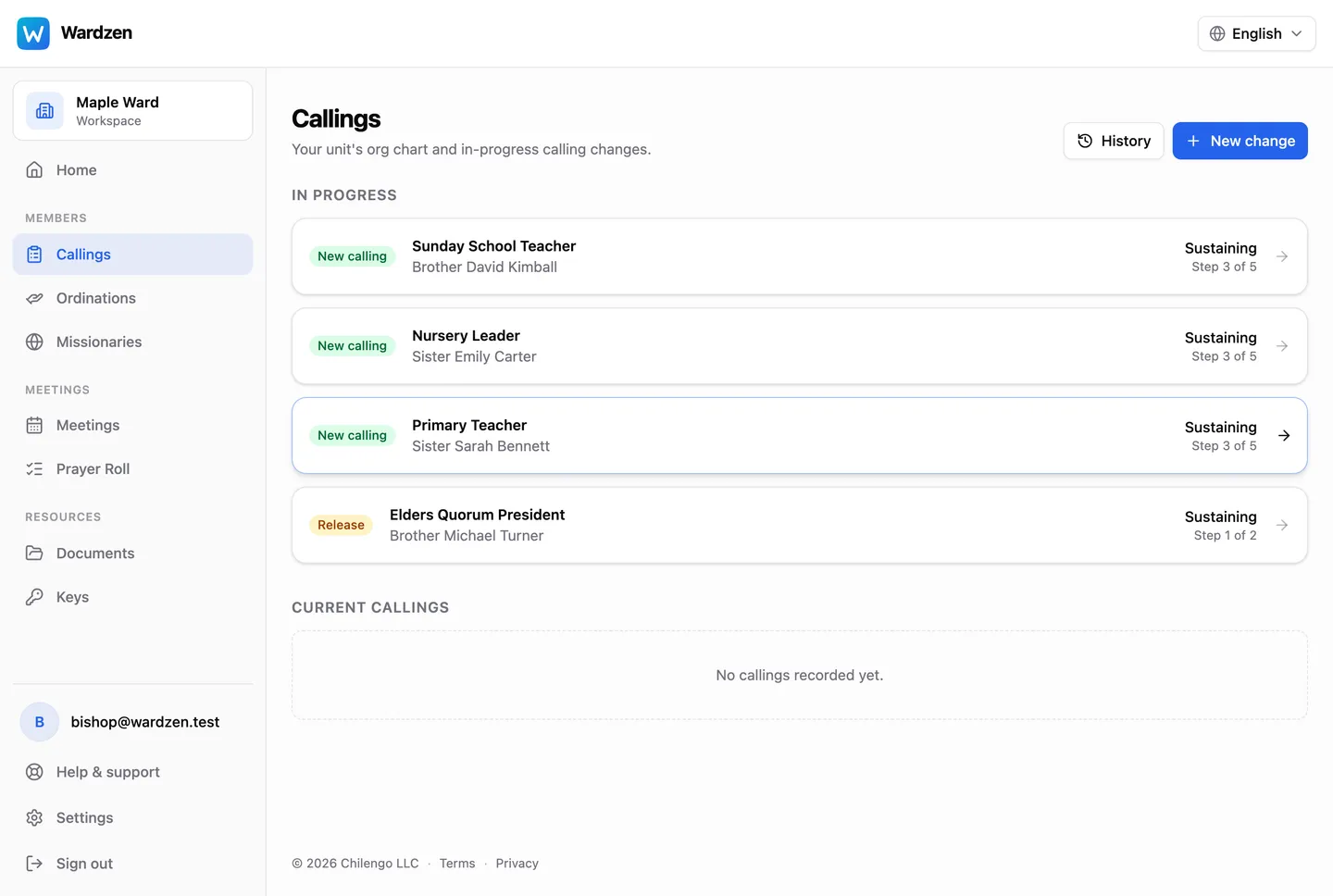This screenshot has height=896, width=1333.
Task: Click No callings recorded yet message
Action: click(x=800, y=676)
